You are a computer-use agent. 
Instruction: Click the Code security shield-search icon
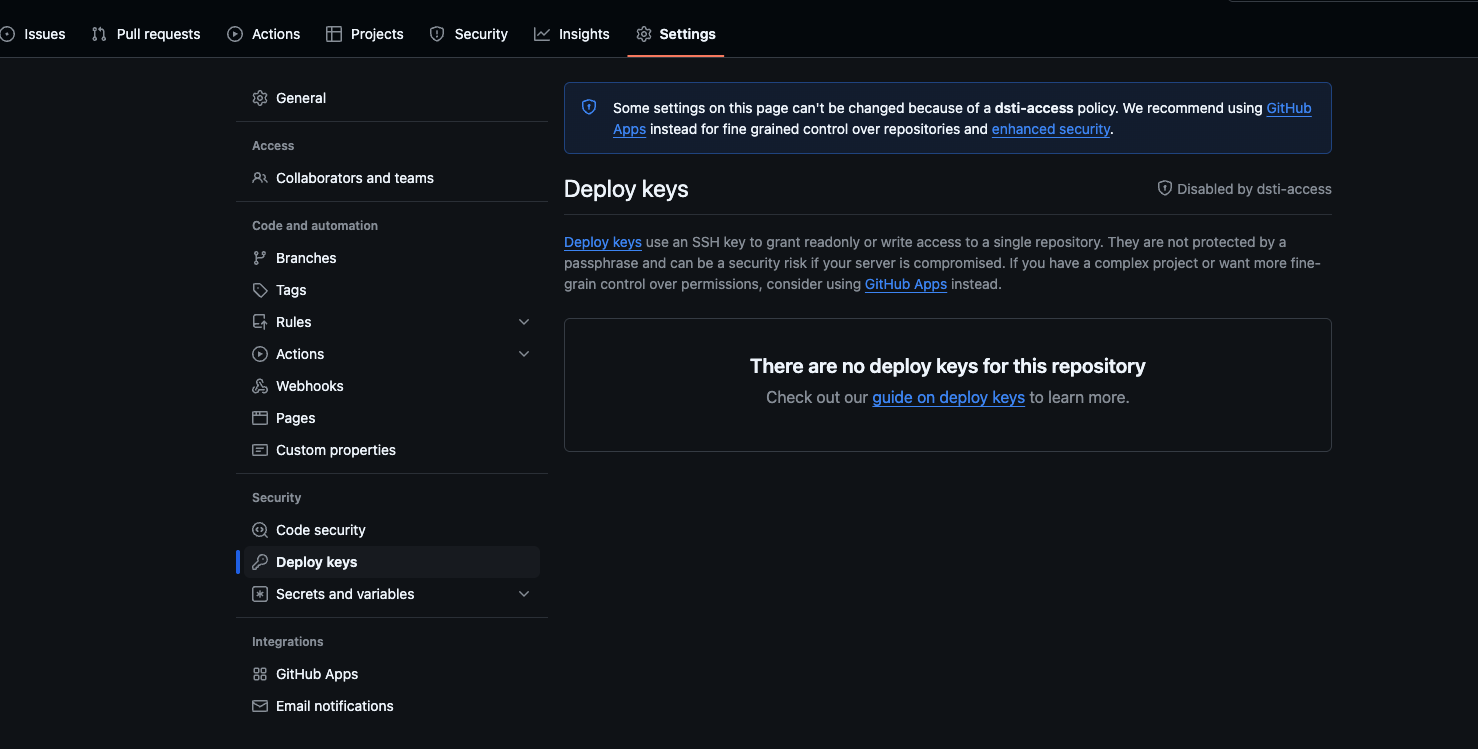click(x=260, y=530)
